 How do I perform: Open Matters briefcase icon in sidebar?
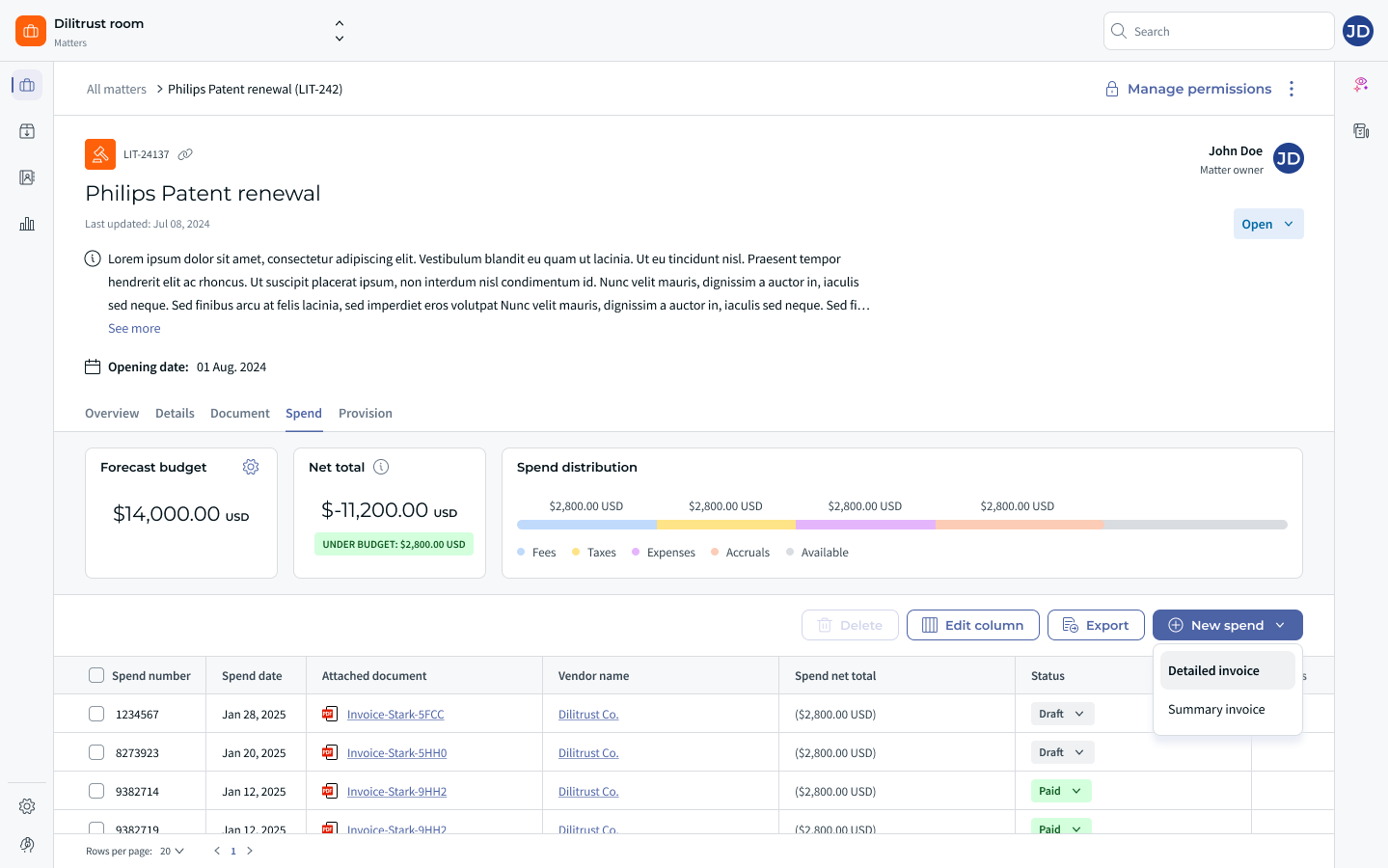pyautogui.click(x=27, y=85)
